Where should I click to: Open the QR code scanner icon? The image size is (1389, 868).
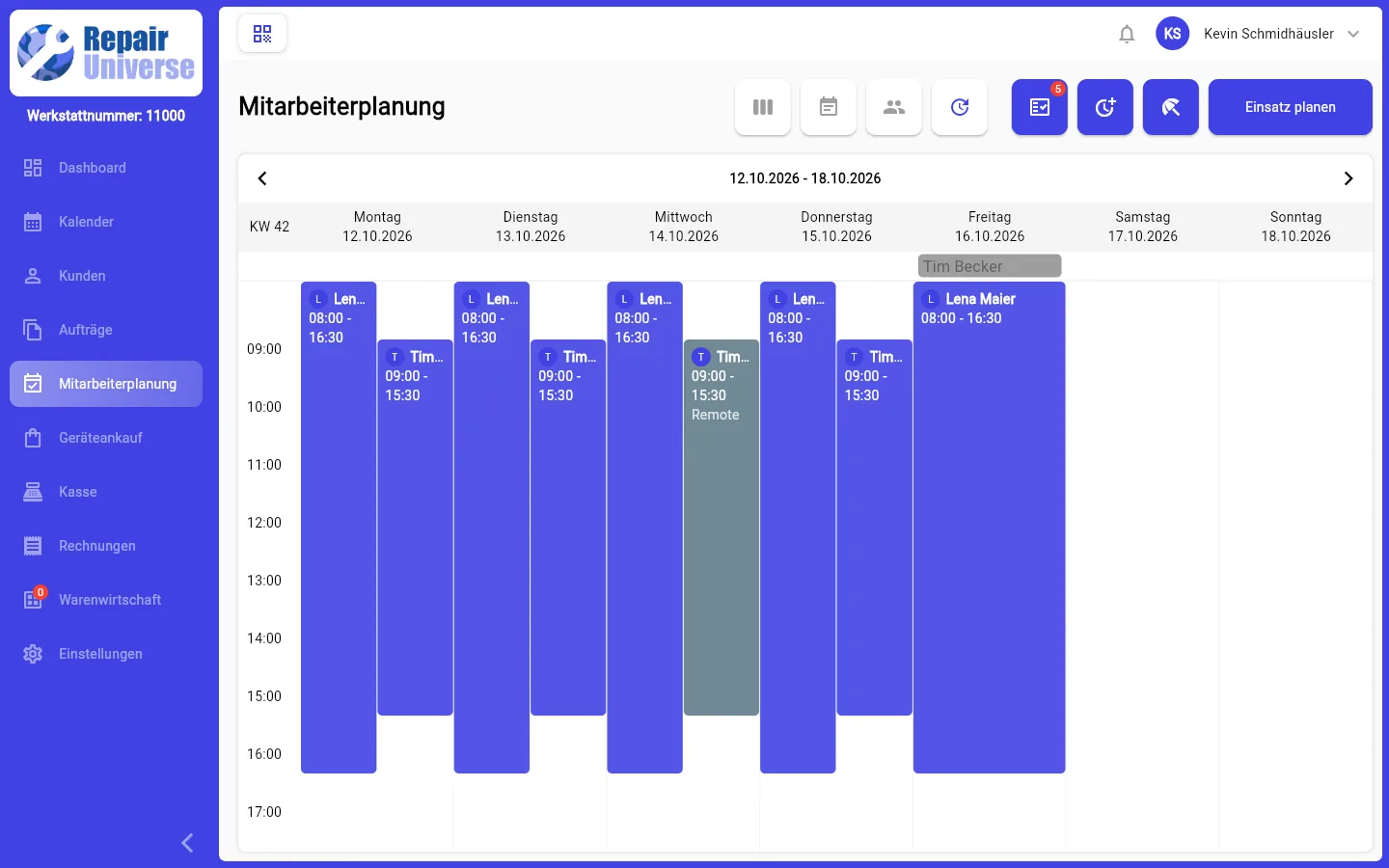(262, 34)
